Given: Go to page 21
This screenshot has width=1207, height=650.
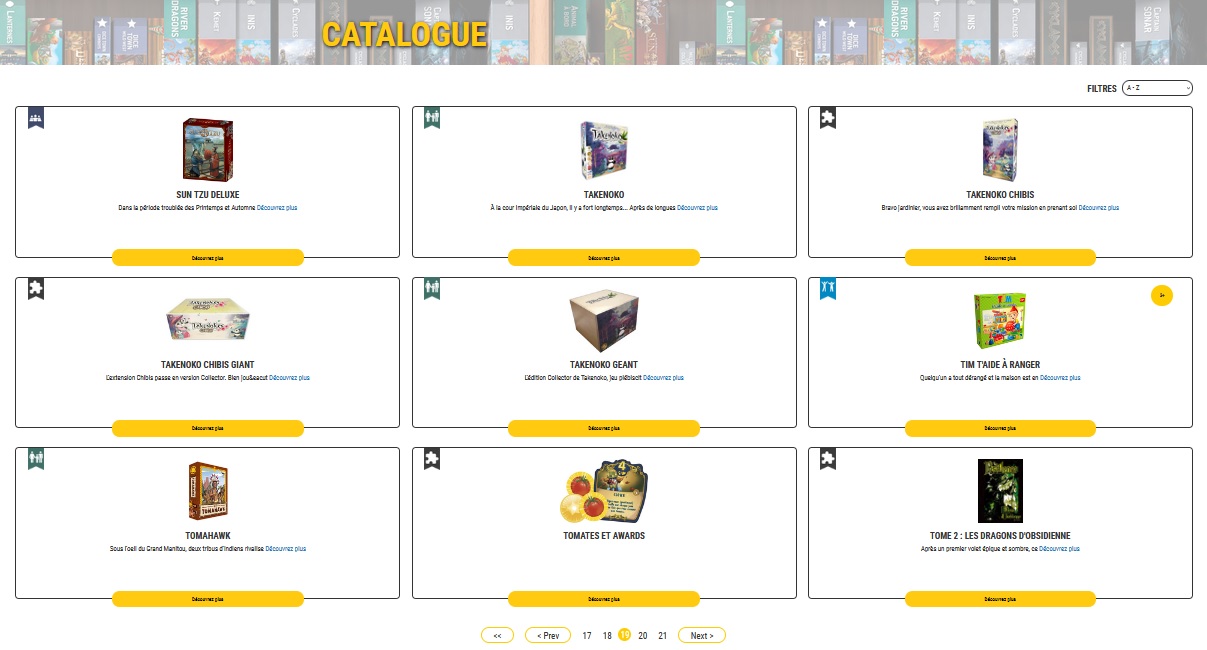Looking at the screenshot, I should pyautogui.click(x=663, y=636).
